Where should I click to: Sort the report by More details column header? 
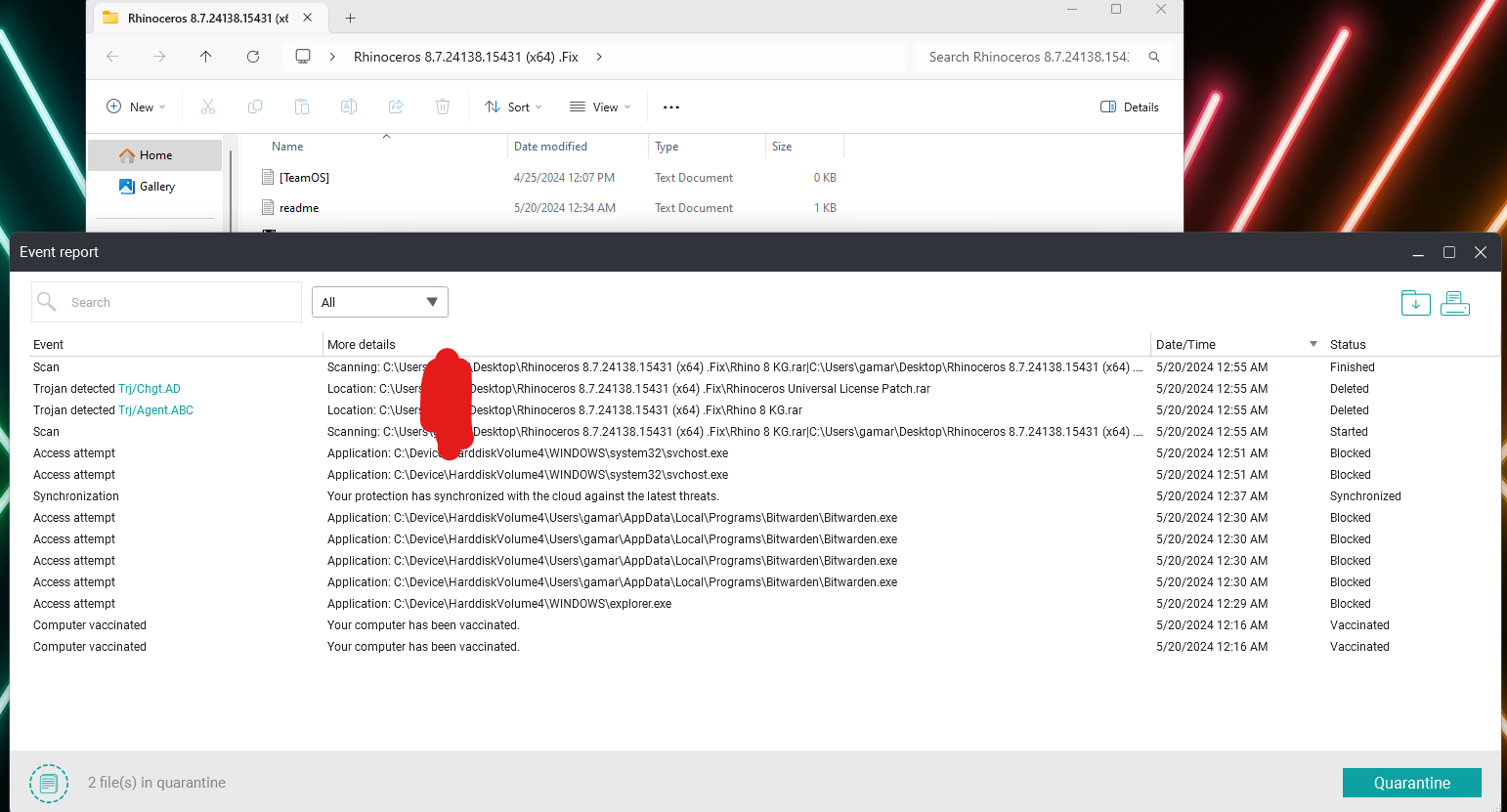click(x=362, y=344)
